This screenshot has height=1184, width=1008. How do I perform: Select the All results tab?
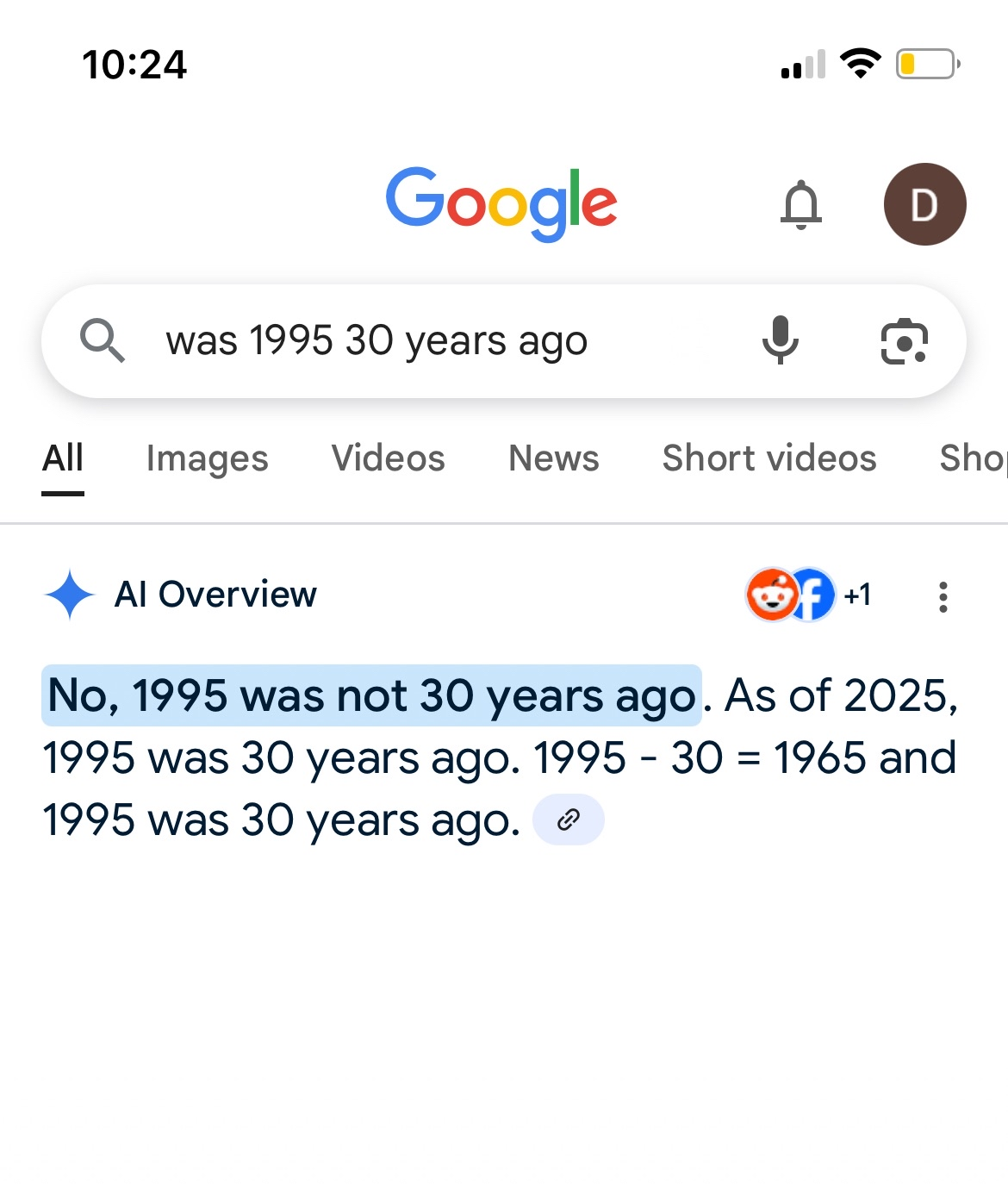point(63,458)
